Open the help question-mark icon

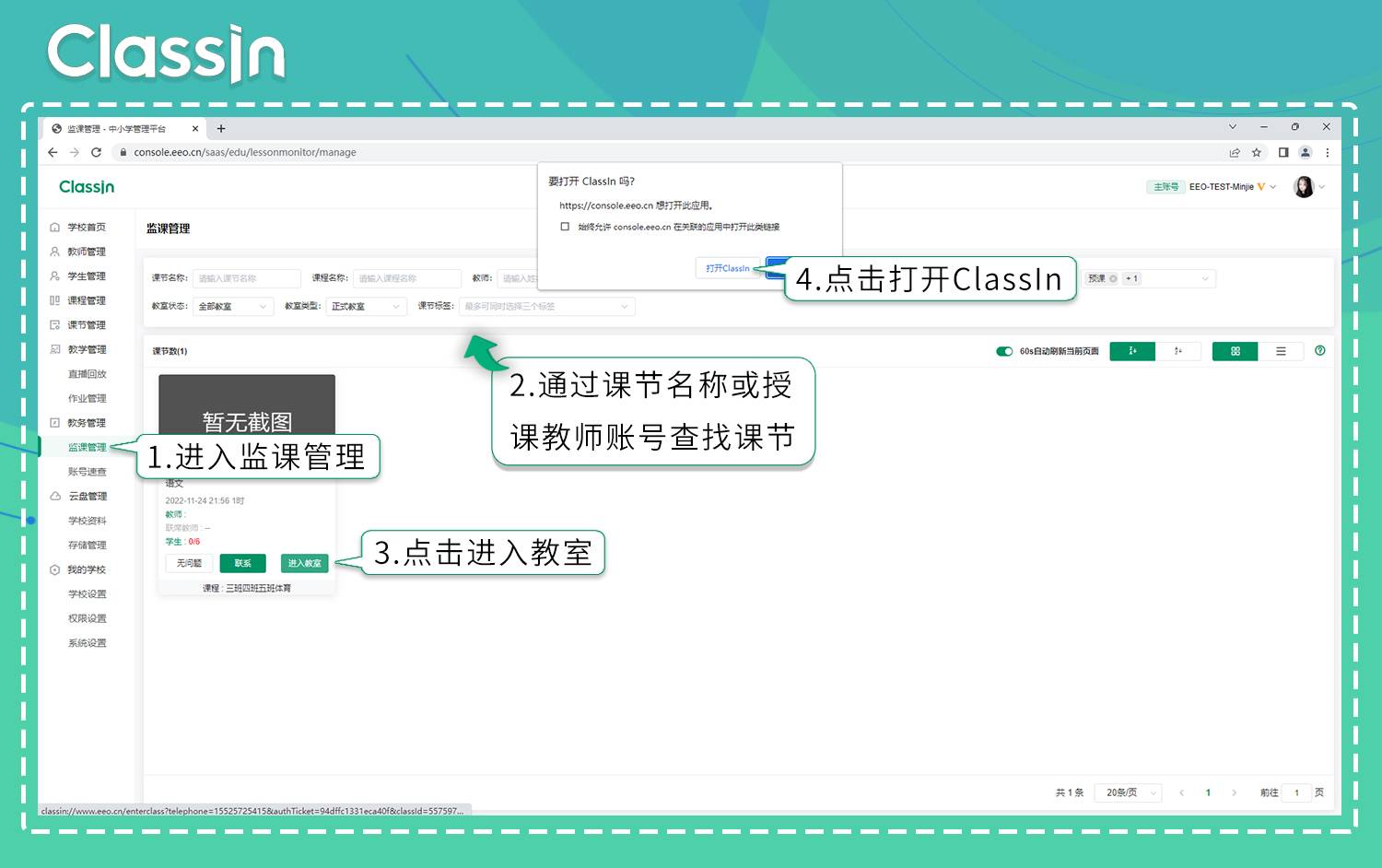pos(1320,351)
